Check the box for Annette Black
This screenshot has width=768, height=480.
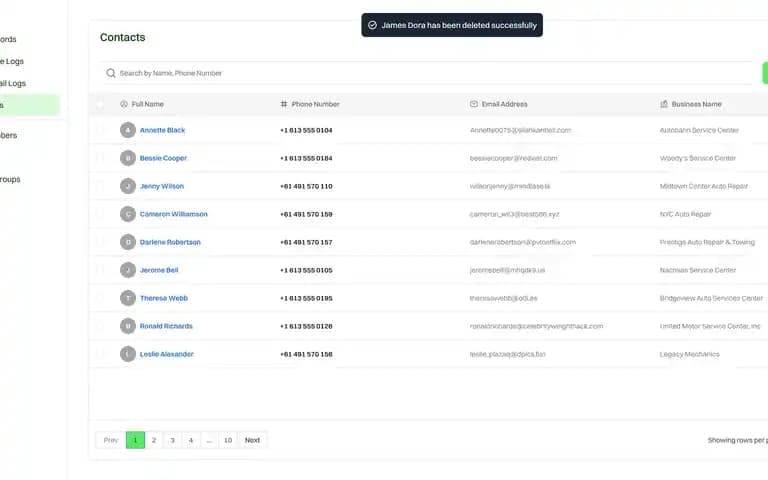[x=100, y=130]
